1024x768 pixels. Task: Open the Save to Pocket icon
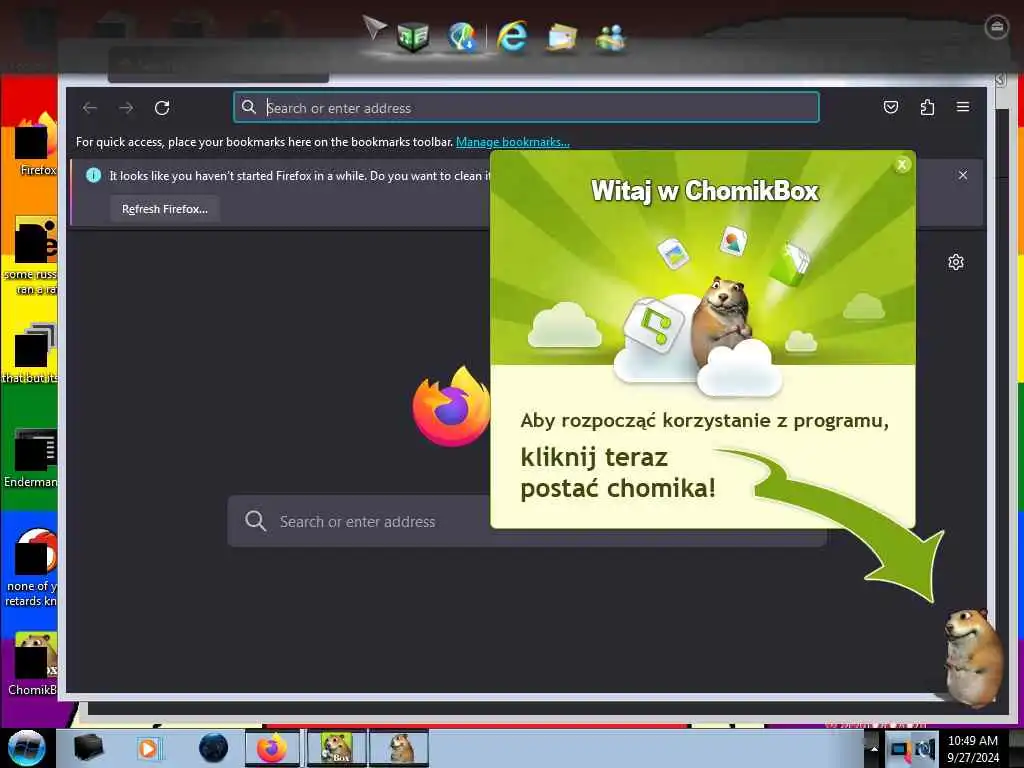(x=891, y=107)
